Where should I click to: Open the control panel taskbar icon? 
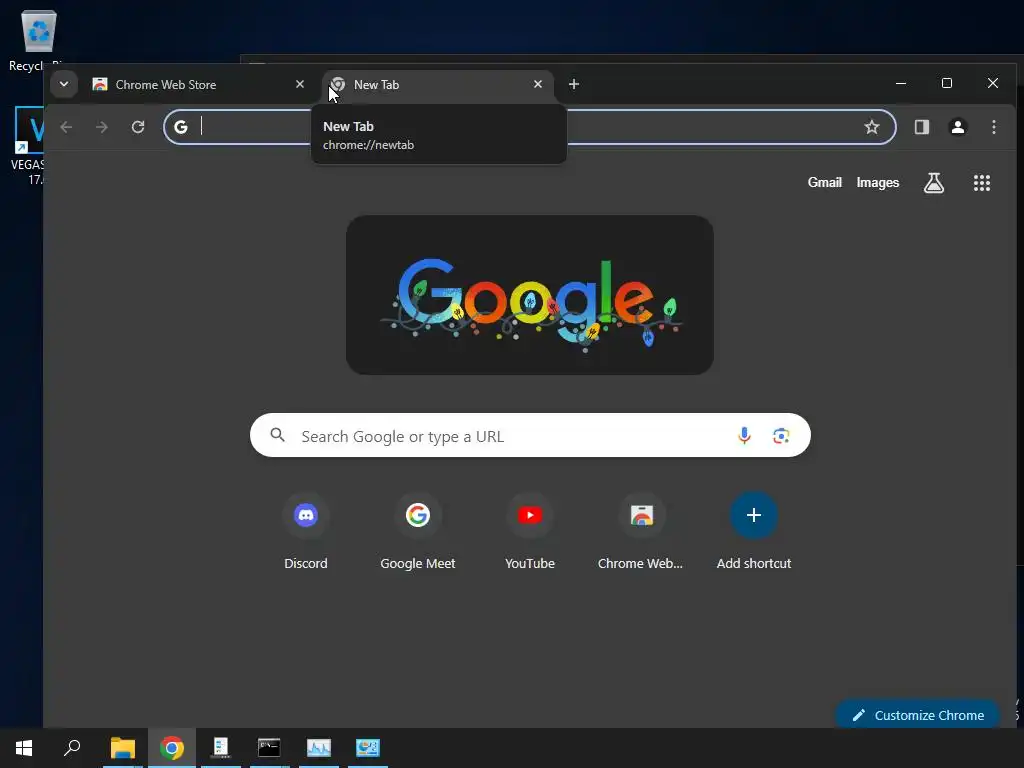(368, 748)
